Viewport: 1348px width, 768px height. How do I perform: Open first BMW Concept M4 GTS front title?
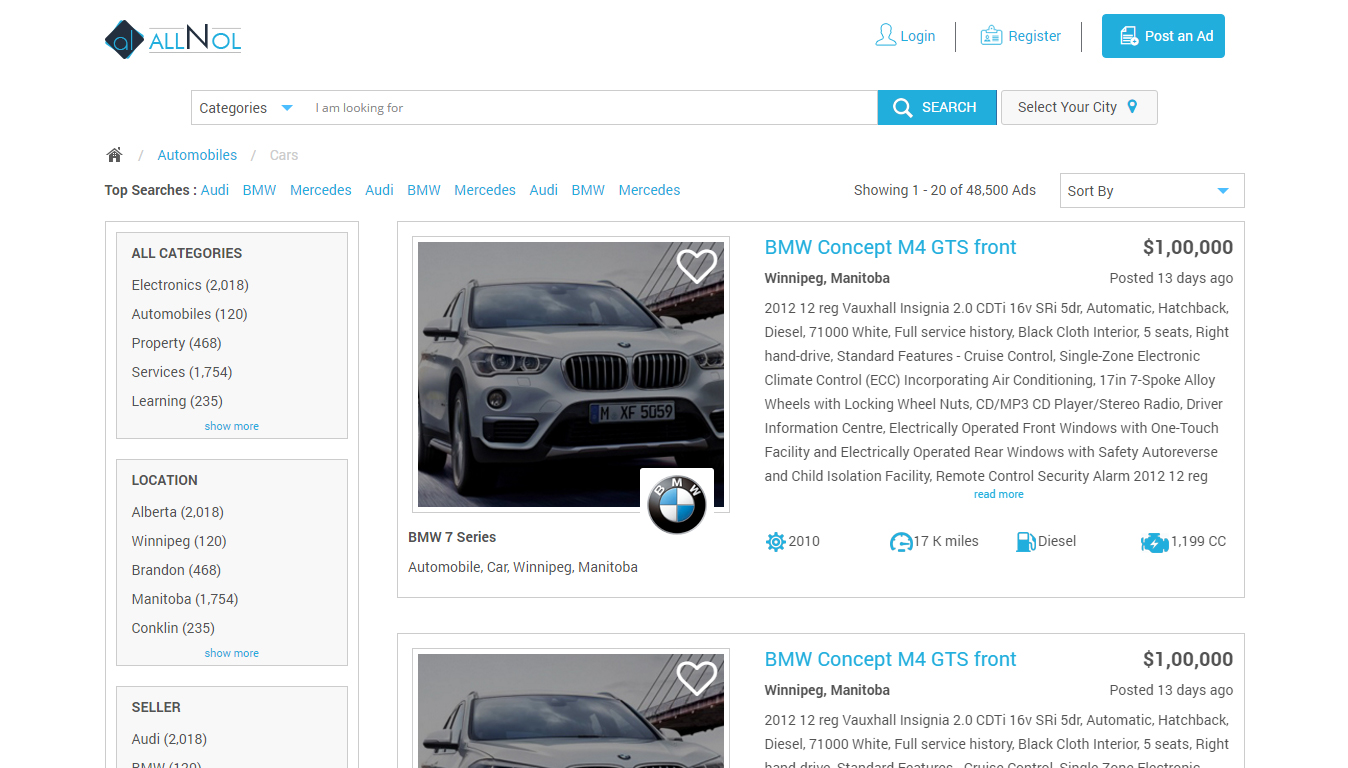[890, 247]
